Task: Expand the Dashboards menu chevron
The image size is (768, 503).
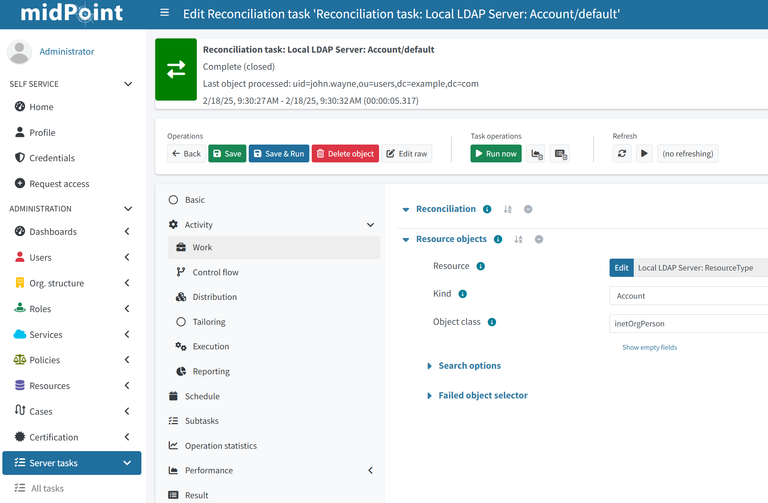Action: coord(127,231)
